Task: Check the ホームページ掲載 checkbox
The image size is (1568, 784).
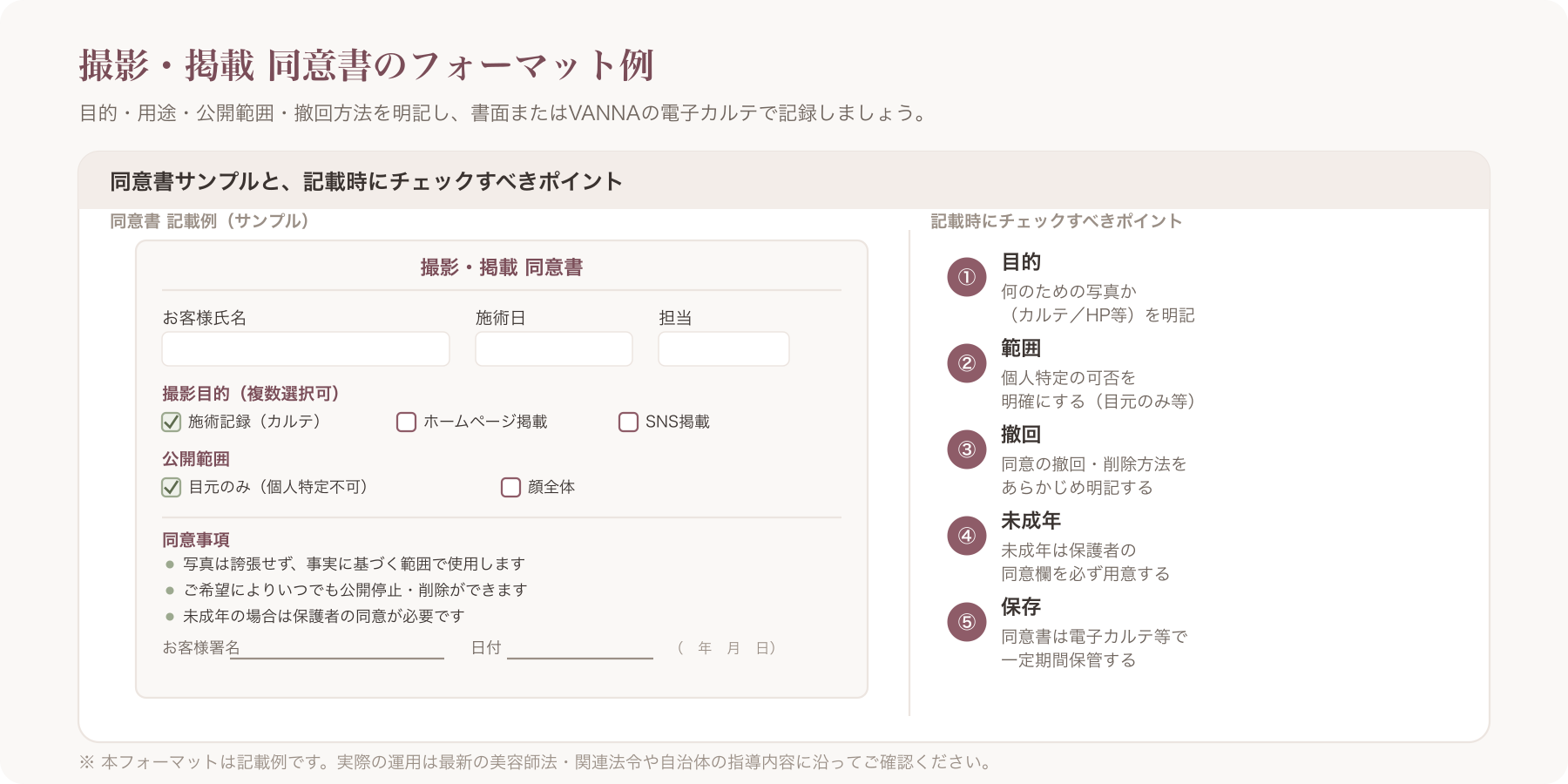Action: point(406,422)
